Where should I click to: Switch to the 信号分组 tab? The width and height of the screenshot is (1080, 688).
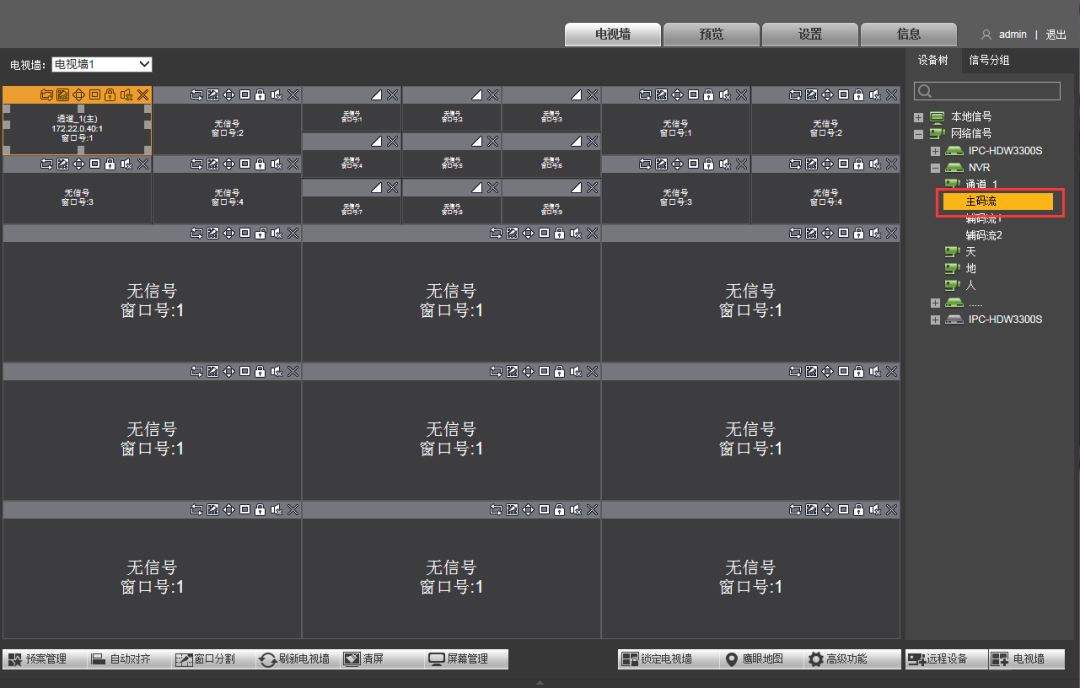tap(988, 60)
